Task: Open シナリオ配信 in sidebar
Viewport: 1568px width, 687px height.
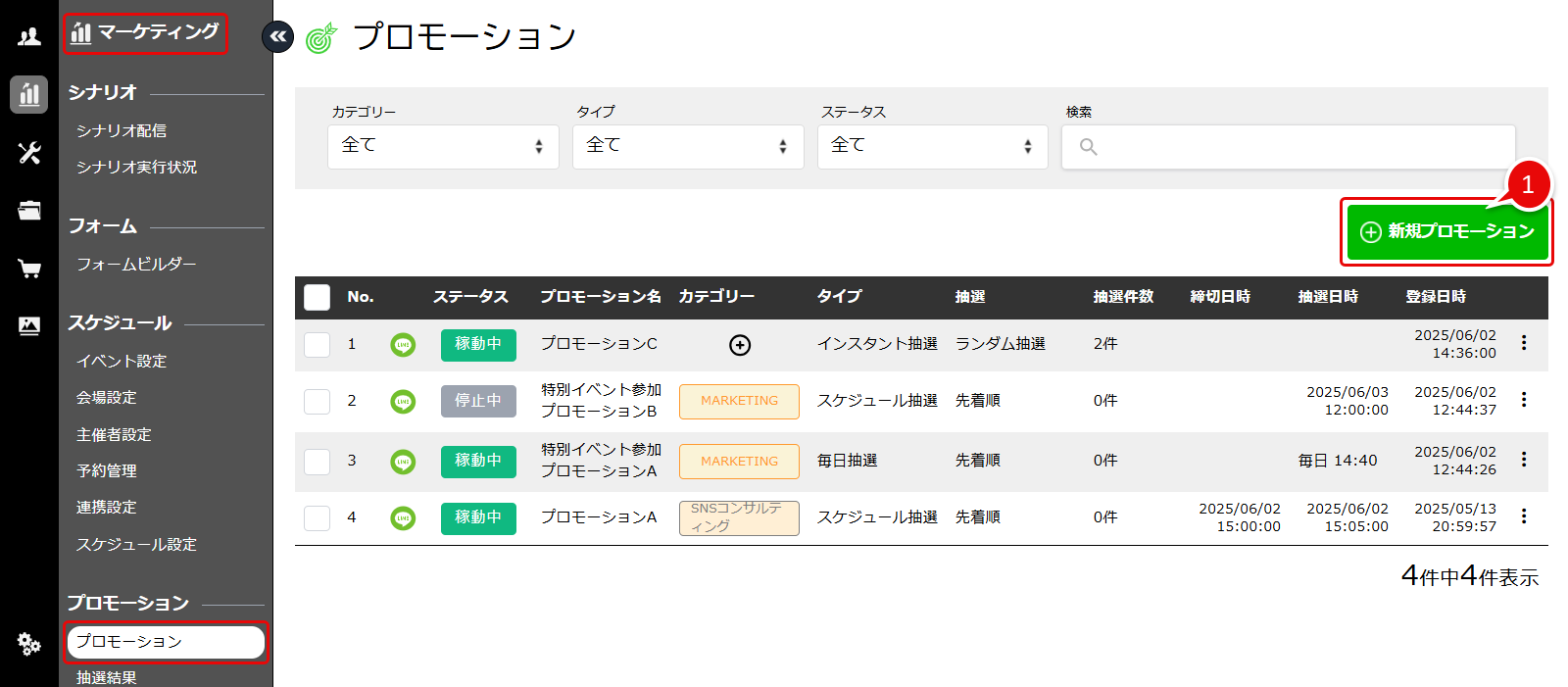Action: 122,130
